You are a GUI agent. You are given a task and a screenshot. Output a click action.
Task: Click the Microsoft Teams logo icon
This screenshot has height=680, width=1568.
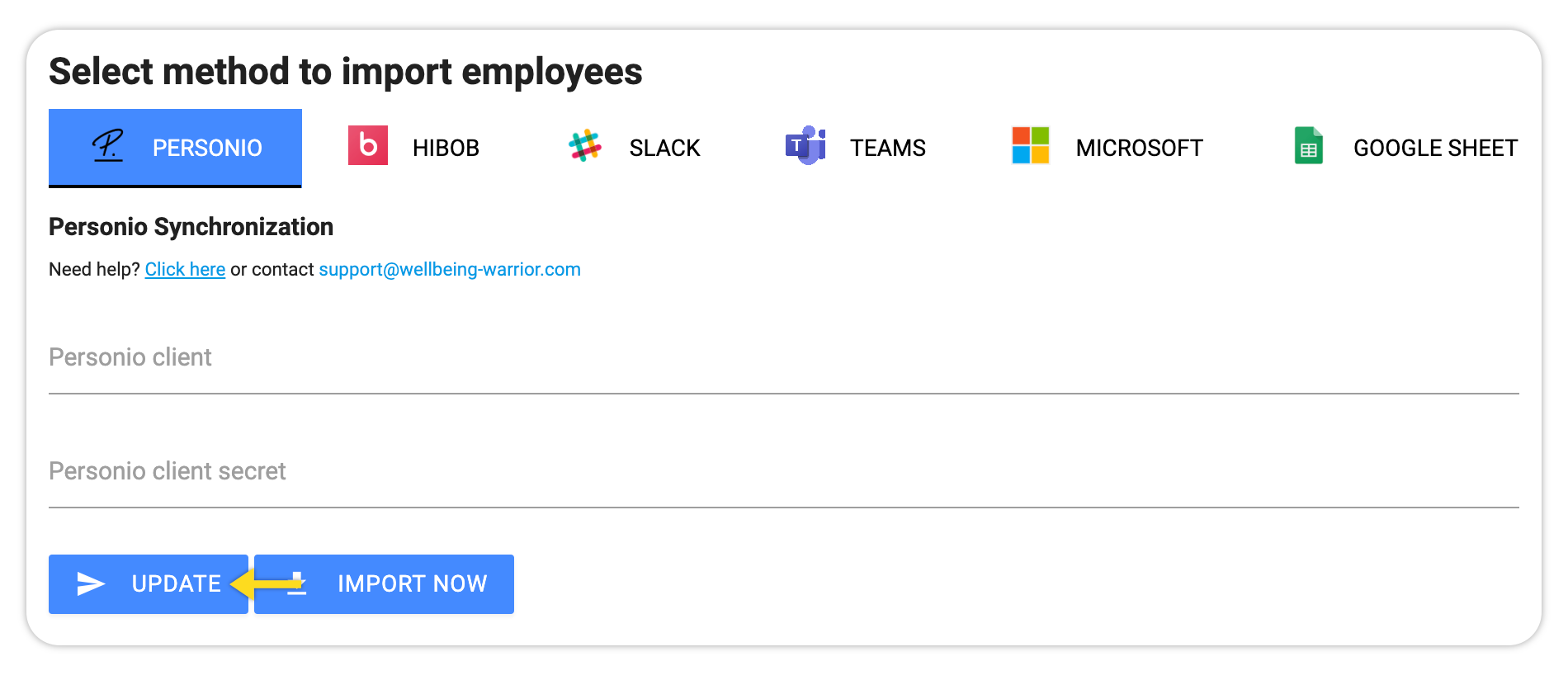805,146
